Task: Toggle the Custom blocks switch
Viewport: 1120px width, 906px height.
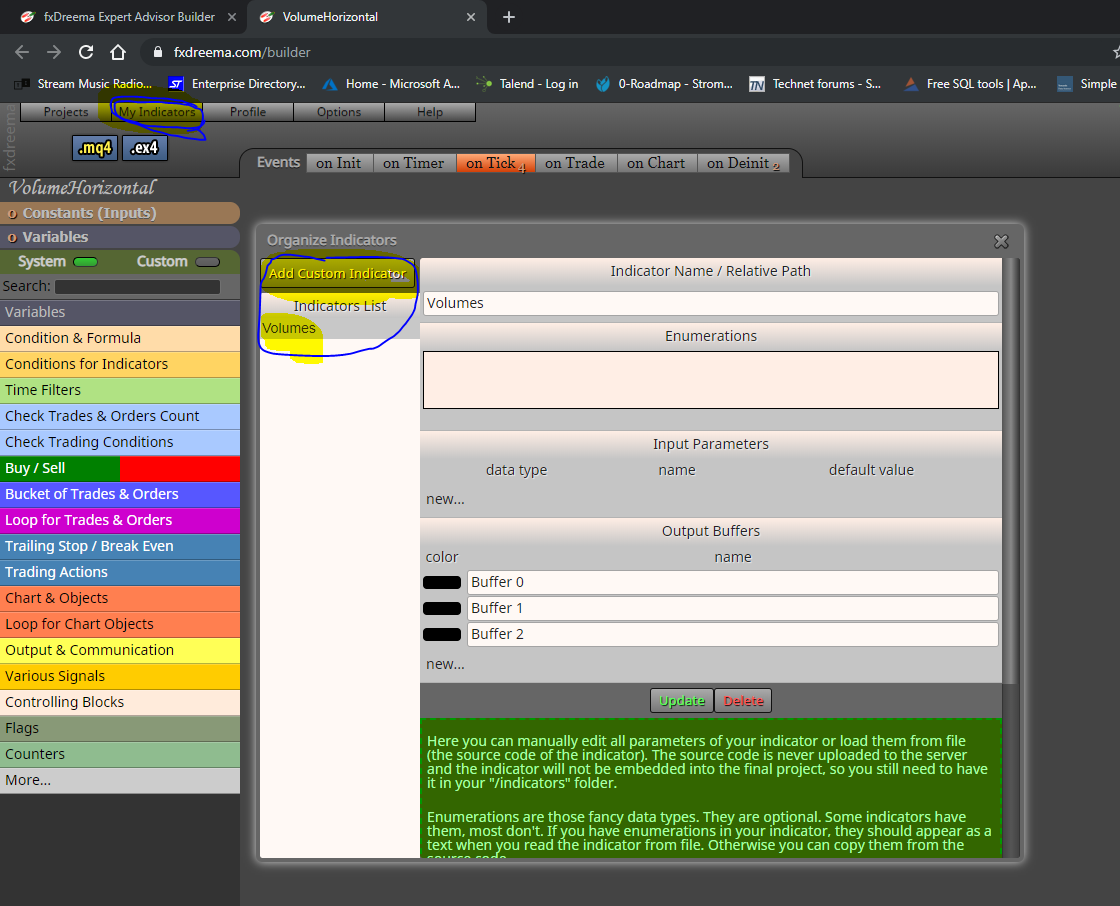Action: 207,262
